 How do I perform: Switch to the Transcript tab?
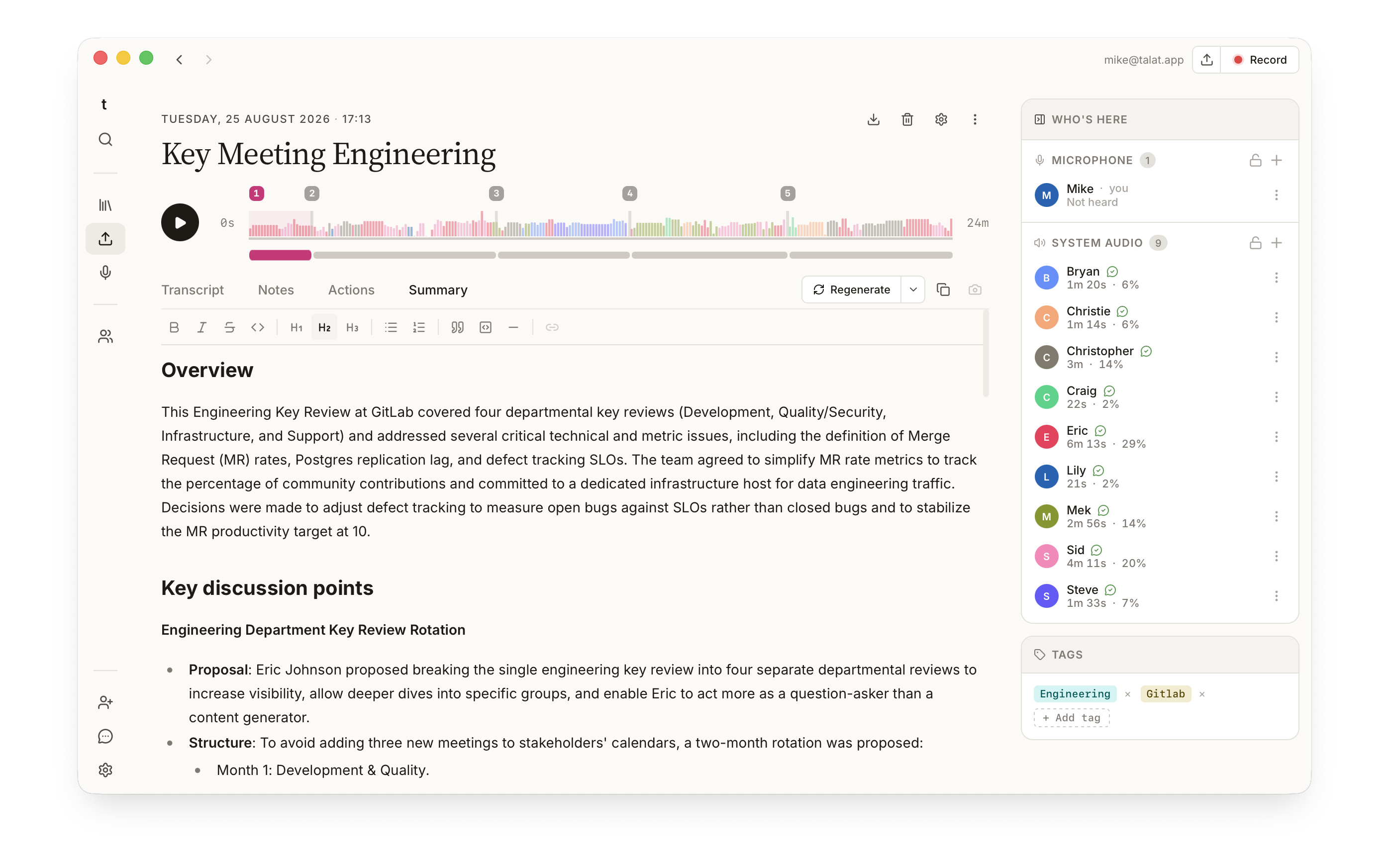pyautogui.click(x=192, y=290)
